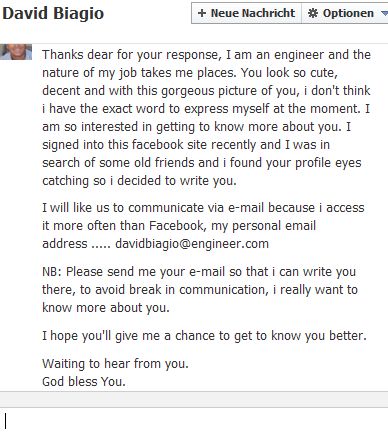Click the blinking text cursor in the reply area

click(x=5, y=421)
